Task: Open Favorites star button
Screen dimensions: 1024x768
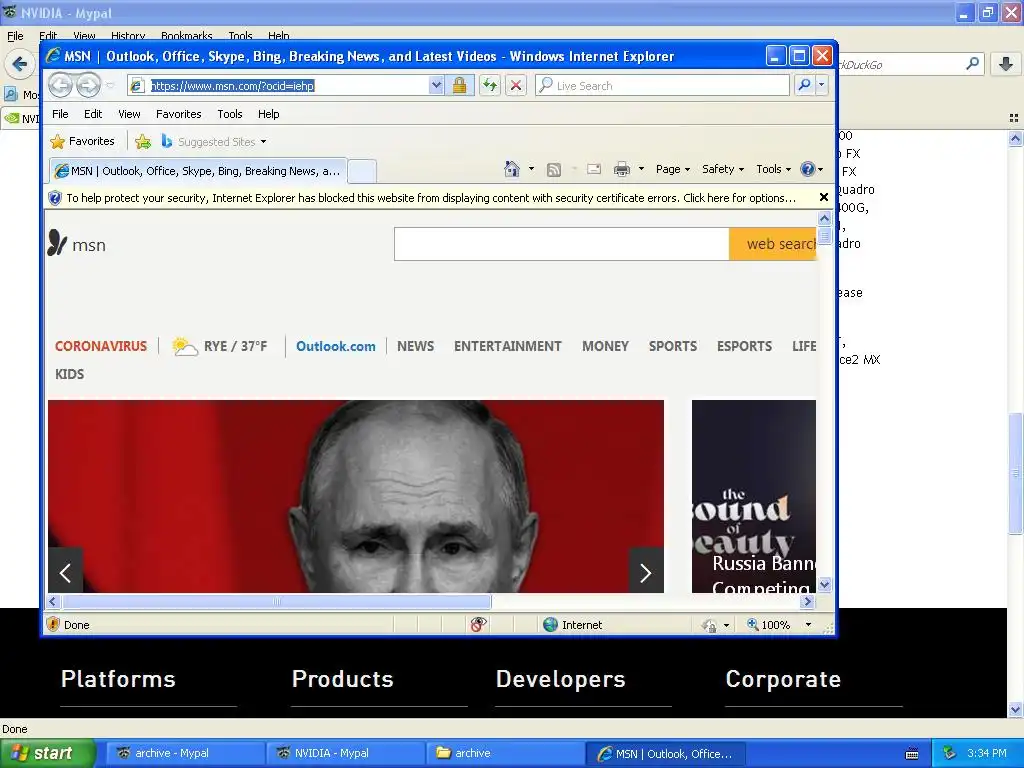Action: [x=83, y=141]
